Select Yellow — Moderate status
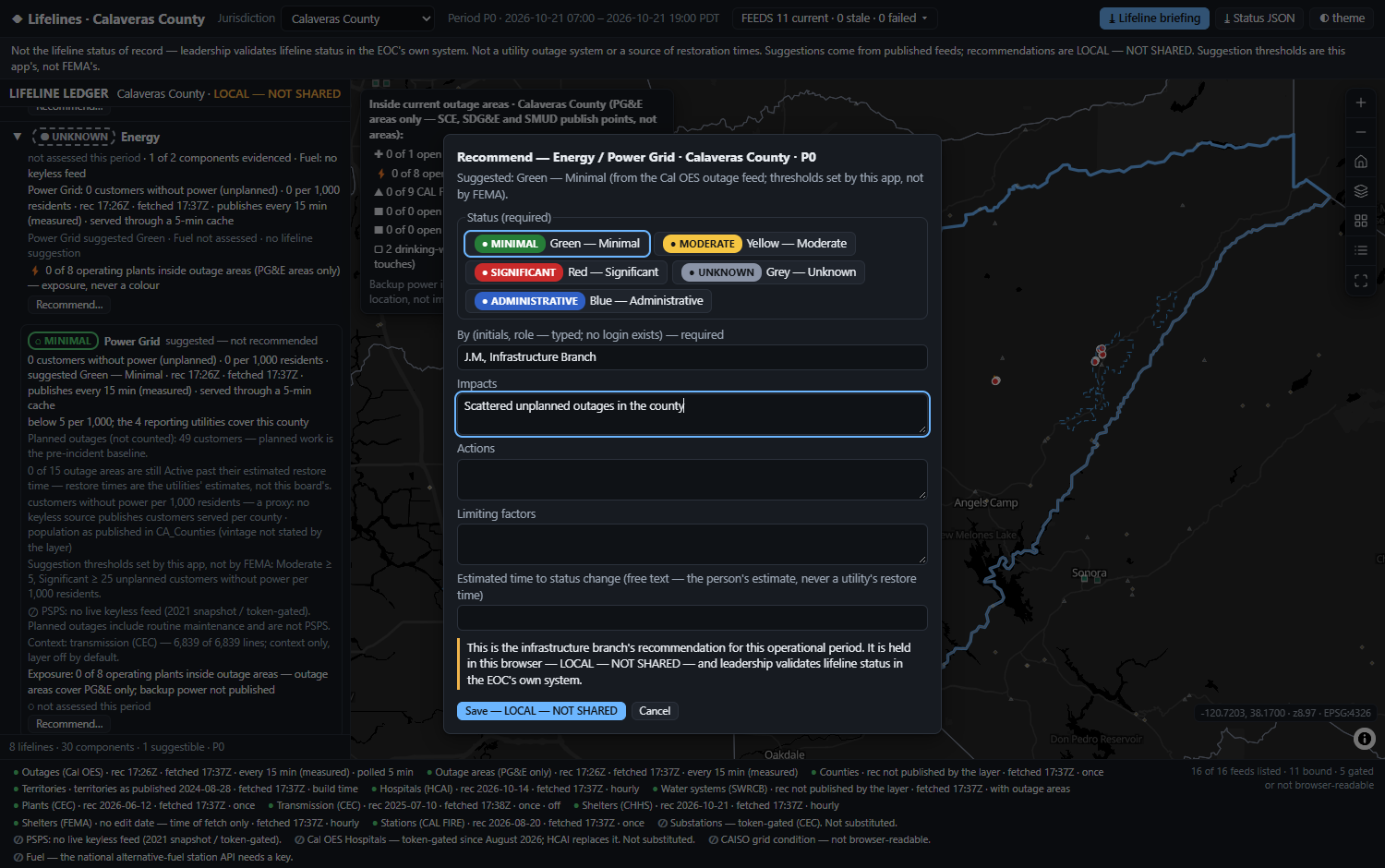 755,244
